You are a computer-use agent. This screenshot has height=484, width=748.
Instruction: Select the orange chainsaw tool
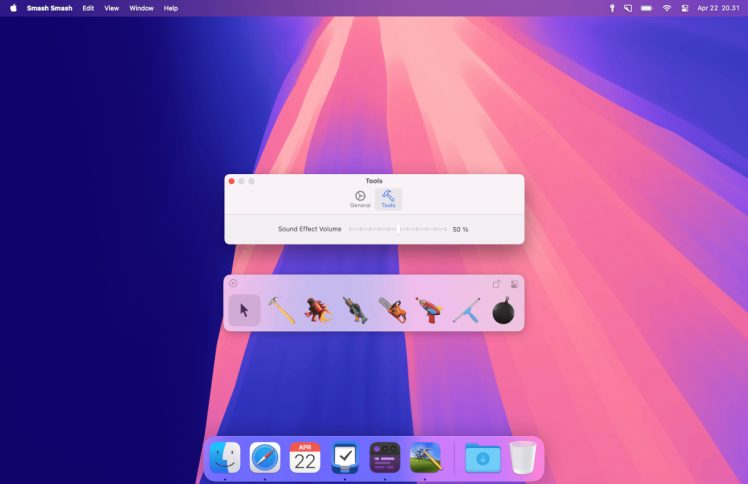tap(392, 310)
